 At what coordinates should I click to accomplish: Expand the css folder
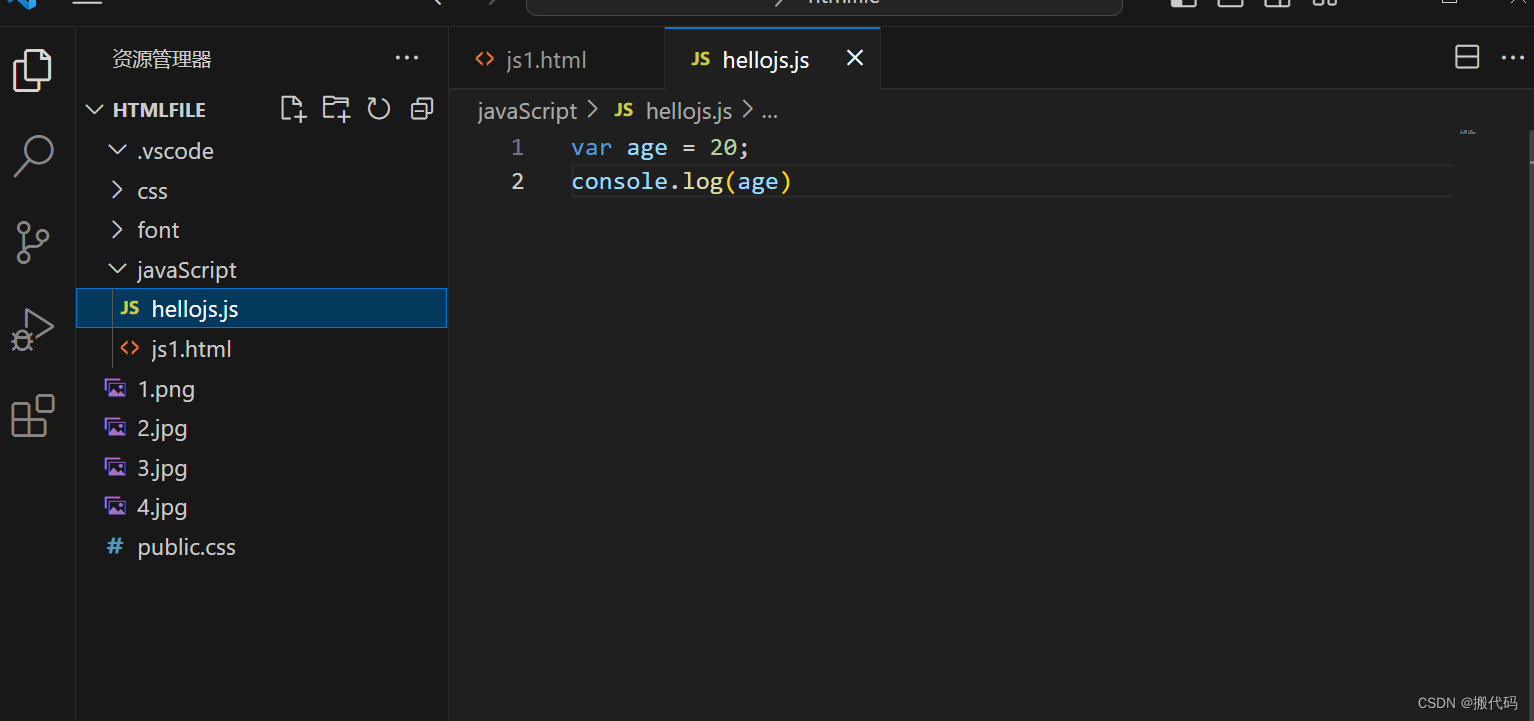coord(152,191)
